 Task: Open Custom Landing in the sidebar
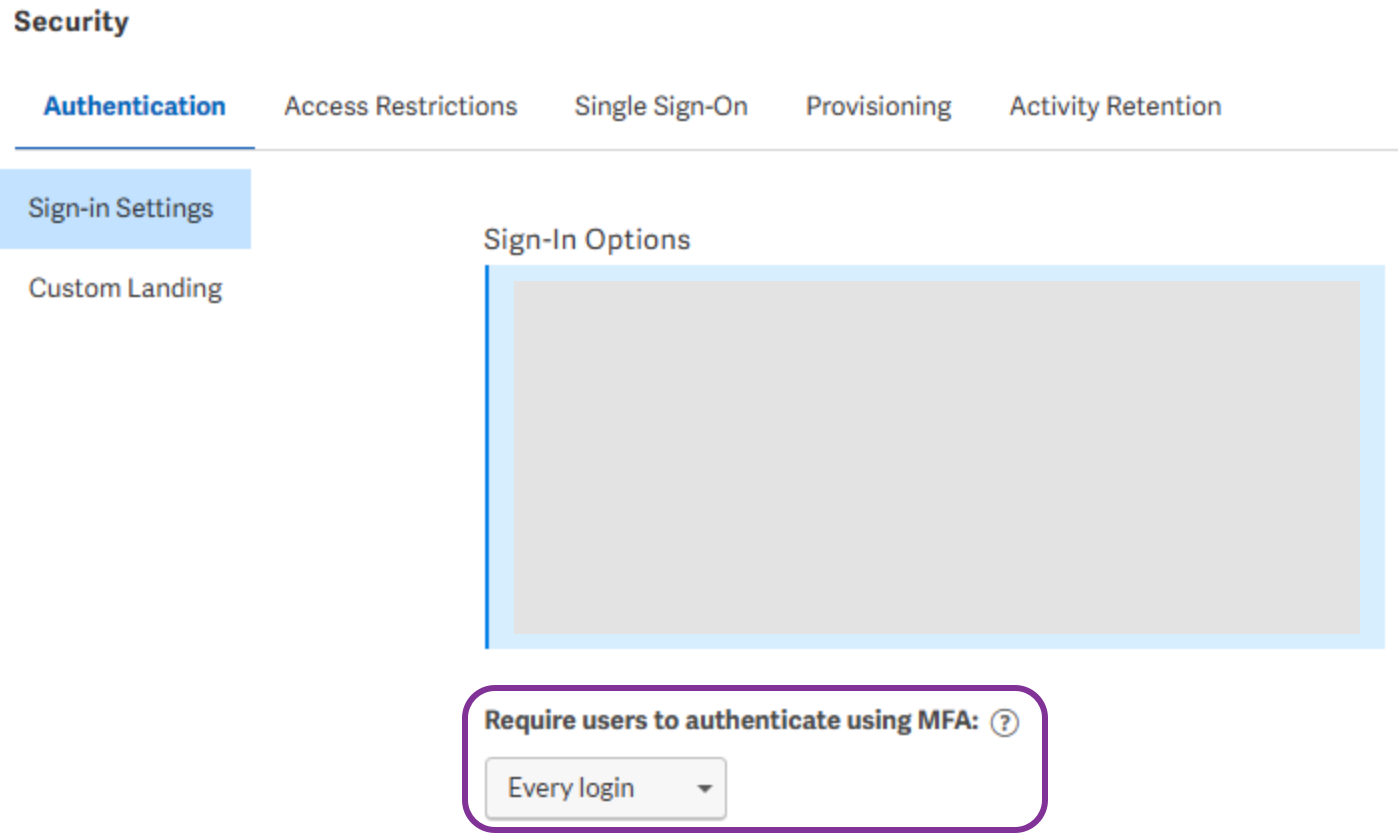[125, 288]
